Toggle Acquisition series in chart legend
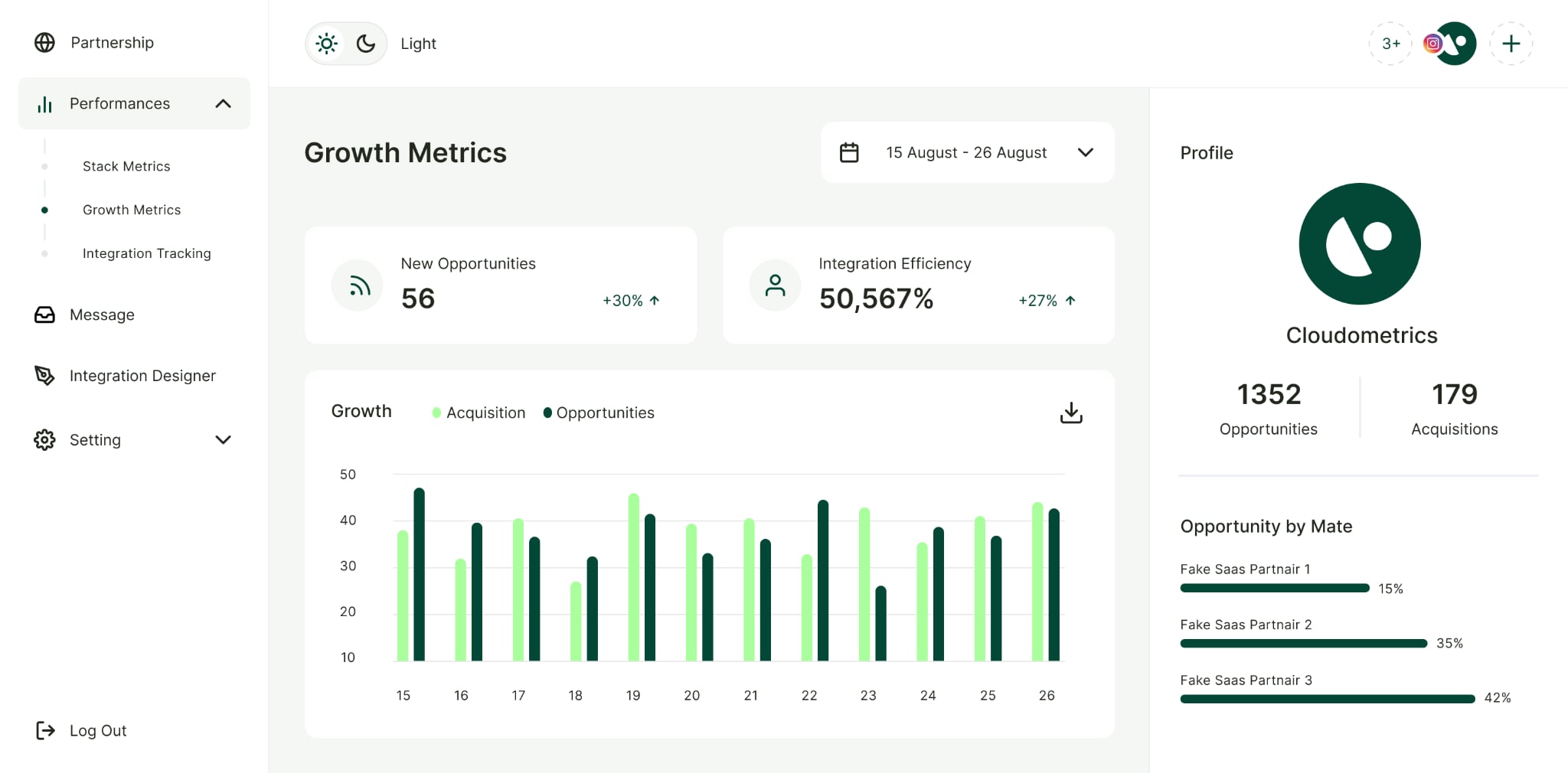The height and width of the screenshot is (773, 1568). click(x=479, y=413)
